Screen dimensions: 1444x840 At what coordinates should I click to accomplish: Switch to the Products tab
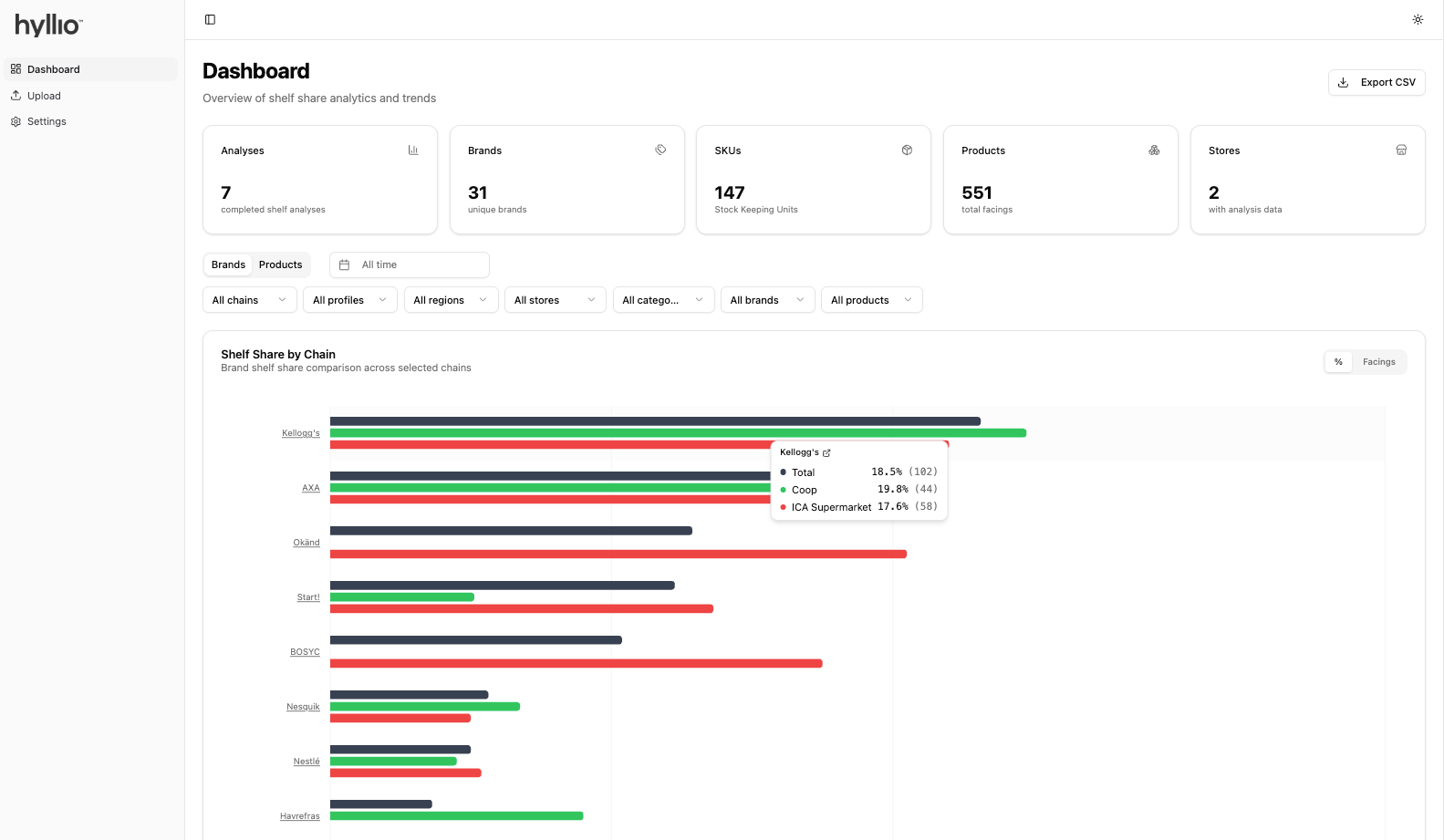[x=280, y=264]
